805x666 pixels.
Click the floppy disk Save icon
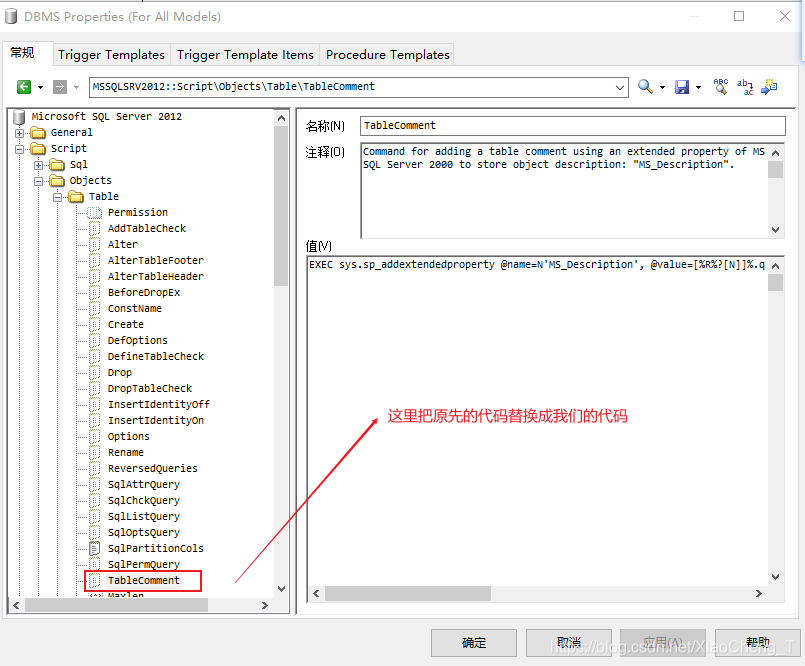[x=682, y=87]
